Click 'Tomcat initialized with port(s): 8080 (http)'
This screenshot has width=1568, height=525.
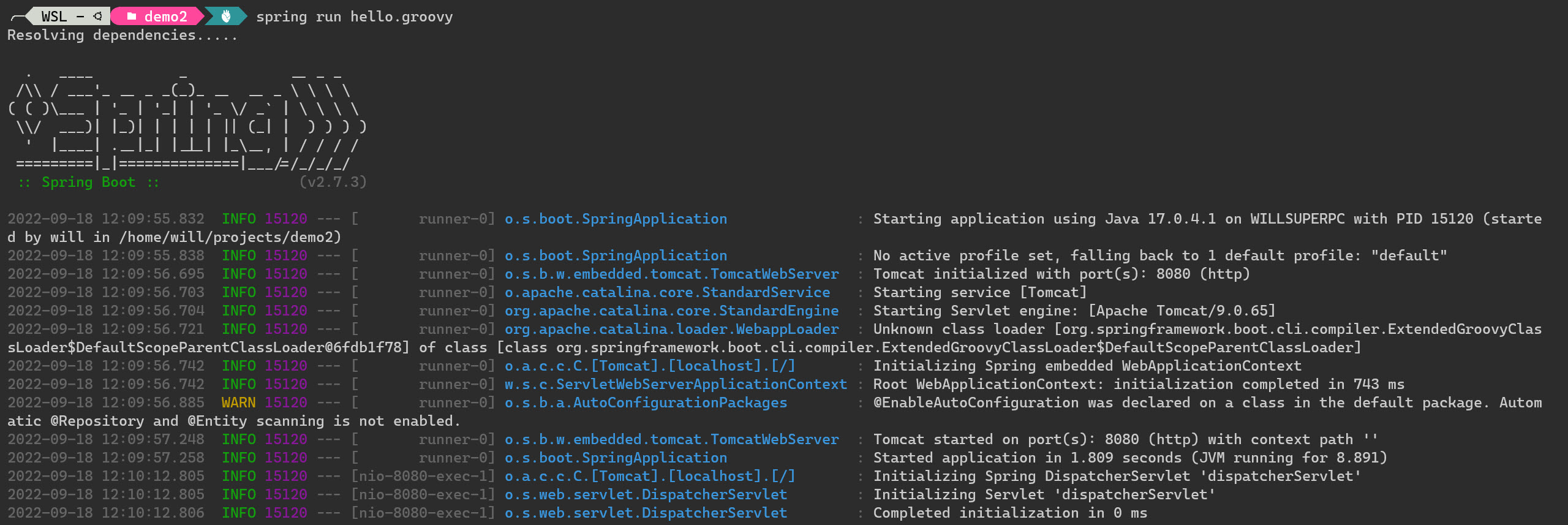[1061, 274]
